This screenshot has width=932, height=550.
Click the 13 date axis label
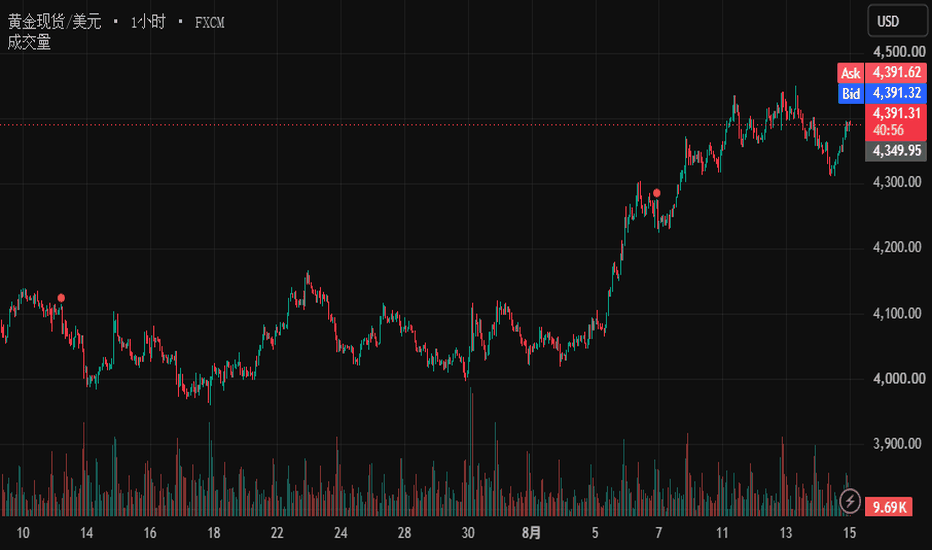pyautogui.click(x=786, y=533)
